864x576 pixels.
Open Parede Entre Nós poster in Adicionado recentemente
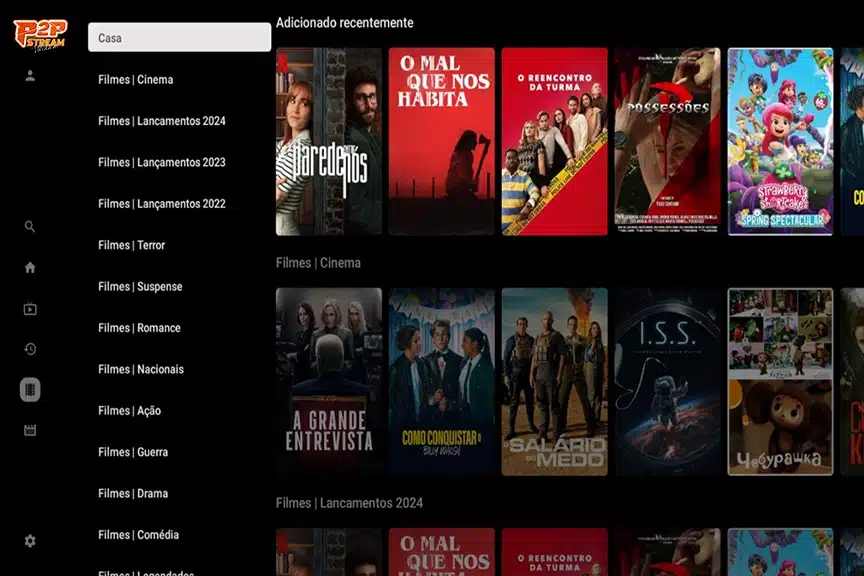point(329,142)
